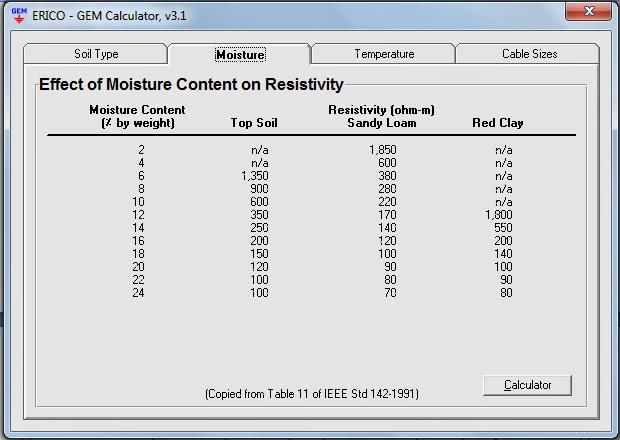Click moisture content value 24
Viewport: 620px width, 440px height.
point(138,293)
